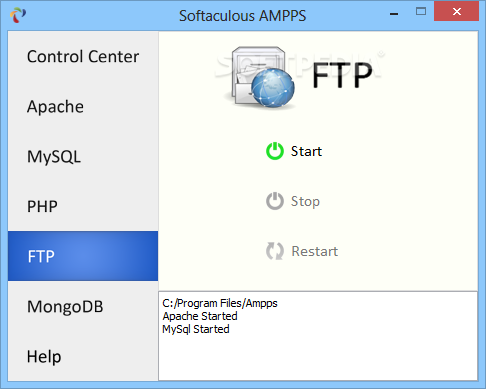The width and height of the screenshot is (486, 389).
Task: Open the Help page in sidebar
Action: pos(83,356)
